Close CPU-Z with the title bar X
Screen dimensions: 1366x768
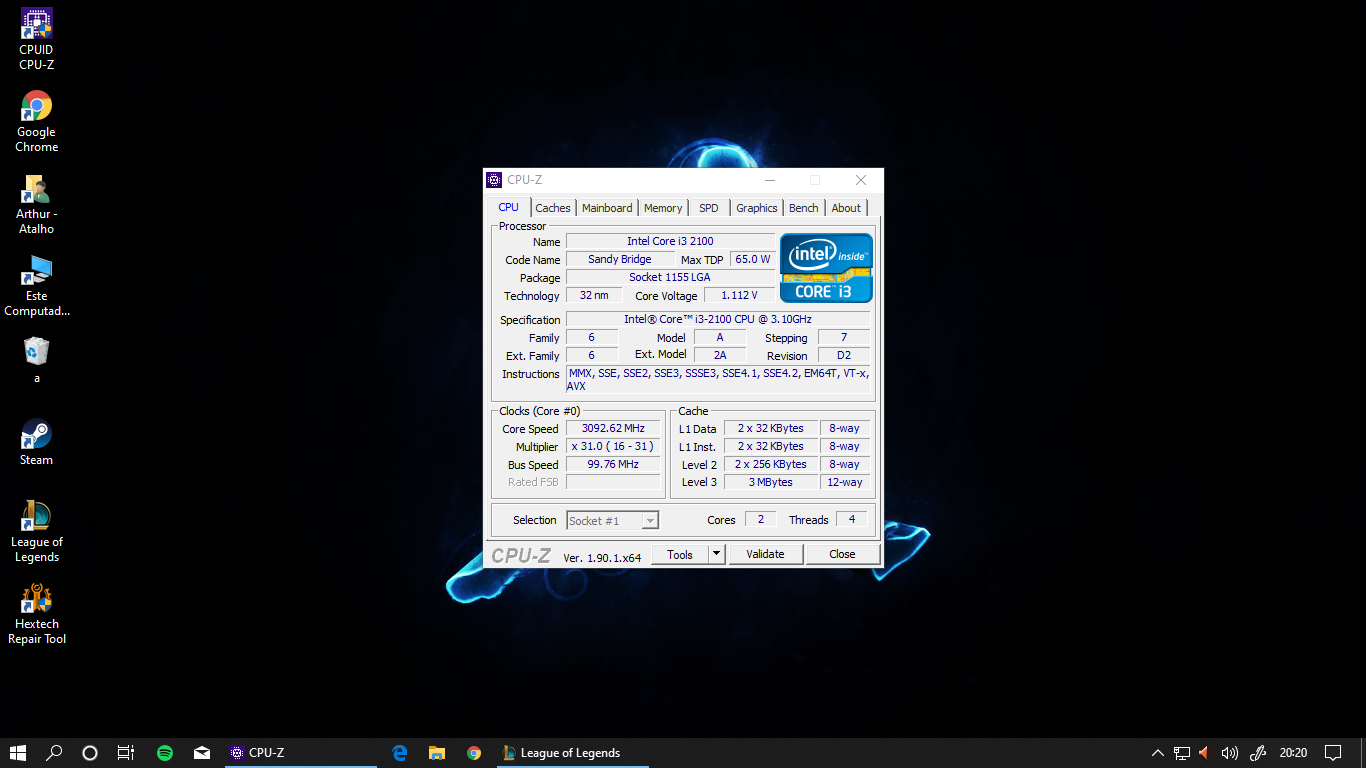point(861,180)
